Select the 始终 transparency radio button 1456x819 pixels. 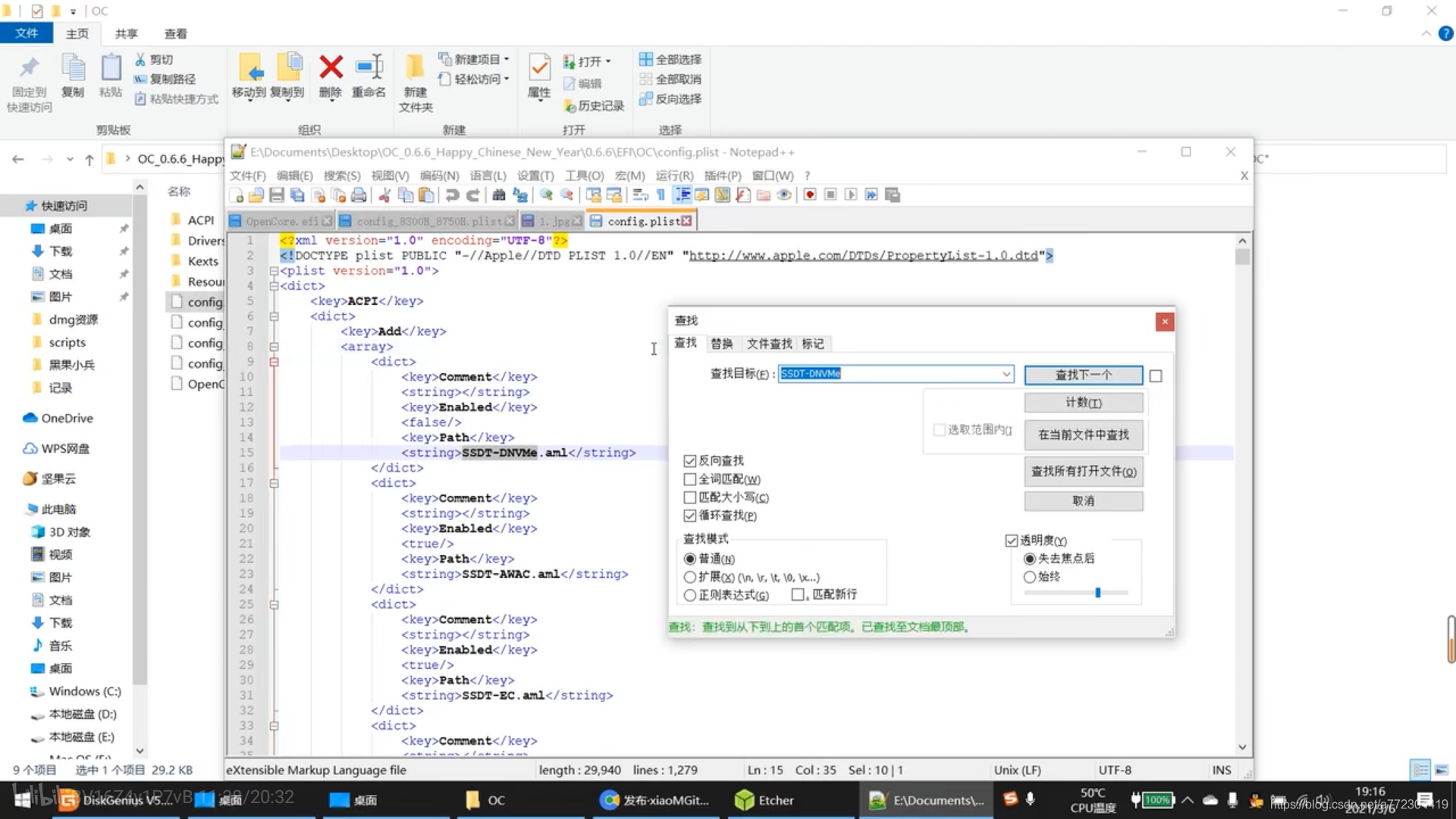coord(1029,577)
